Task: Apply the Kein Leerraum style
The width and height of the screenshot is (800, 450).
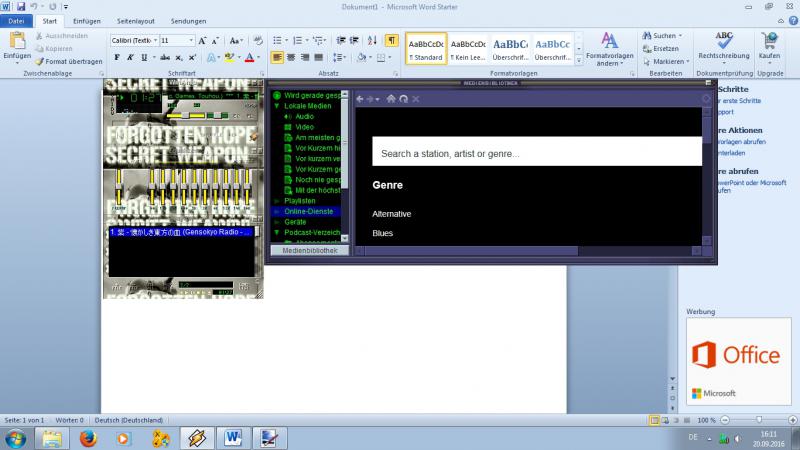Action: click(468, 49)
